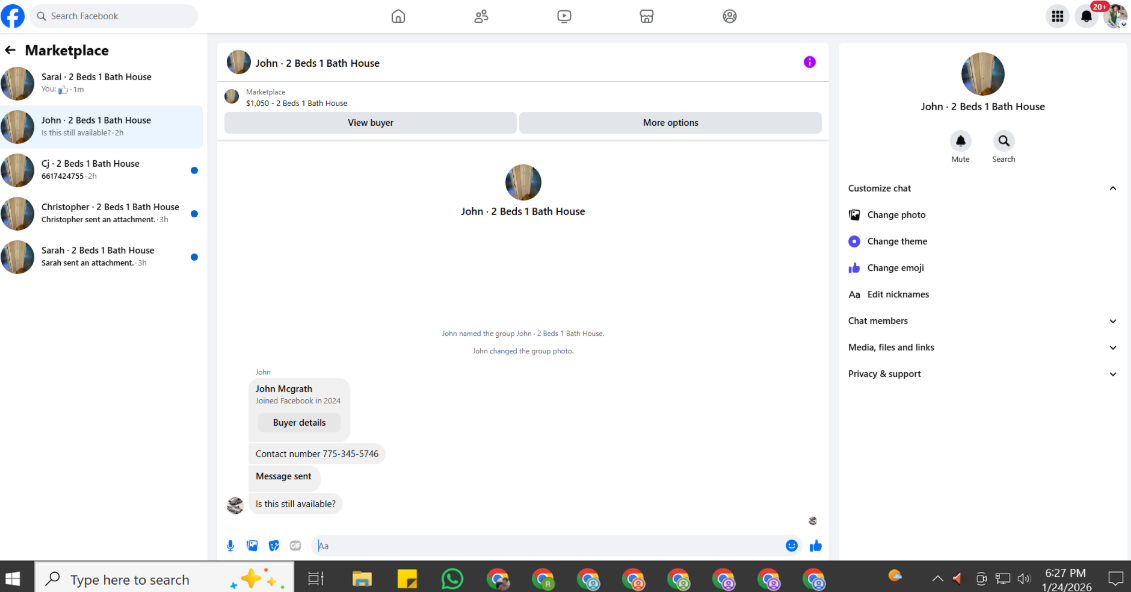Expand the Chat members section
The image size is (1131, 592).
pos(982,321)
